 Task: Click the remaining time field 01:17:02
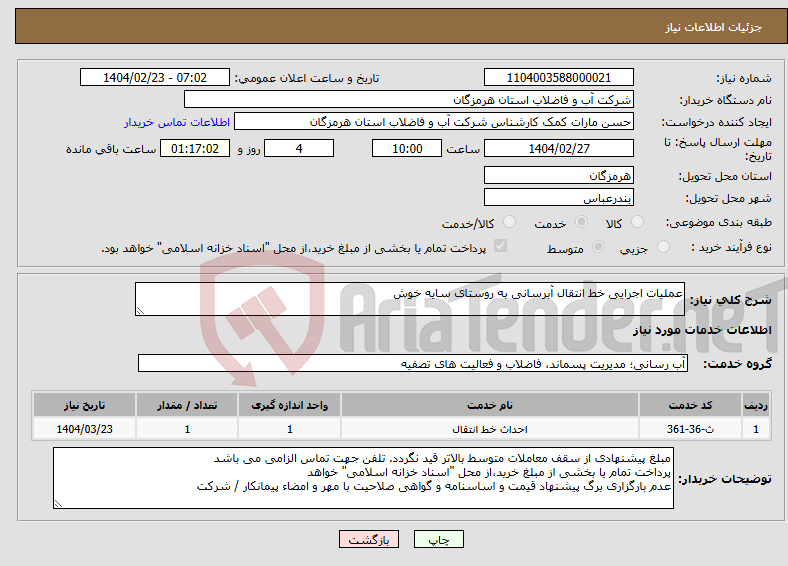(195, 148)
